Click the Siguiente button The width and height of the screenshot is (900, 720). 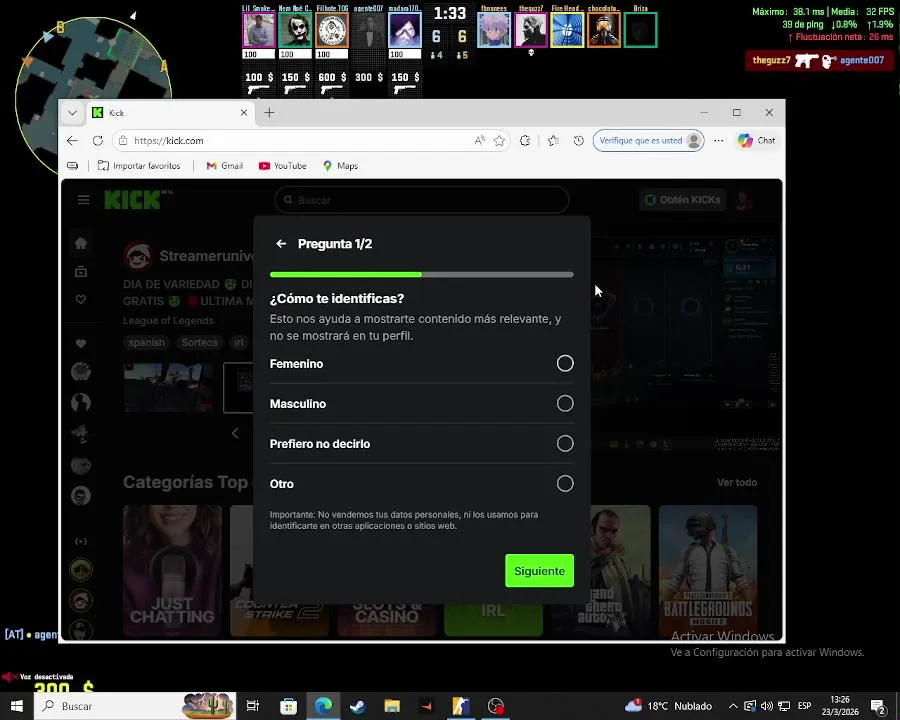(x=539, y=571)
